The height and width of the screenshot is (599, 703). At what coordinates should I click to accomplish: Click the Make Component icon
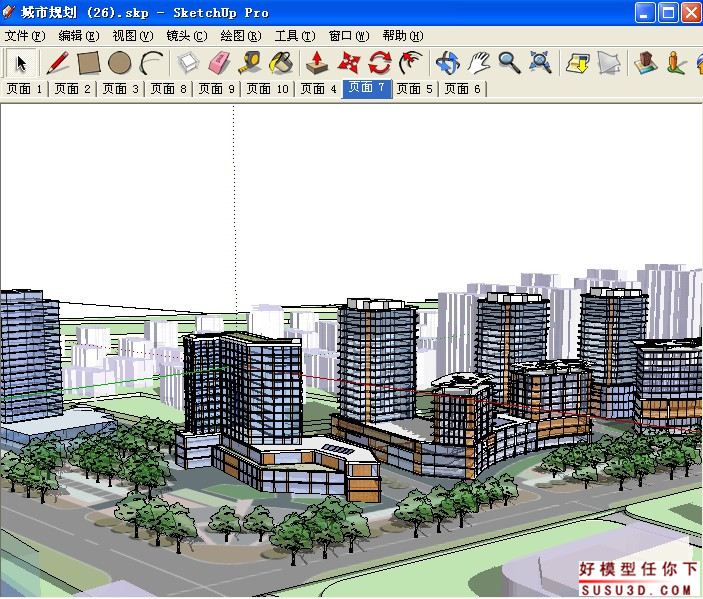pos(188,63)
